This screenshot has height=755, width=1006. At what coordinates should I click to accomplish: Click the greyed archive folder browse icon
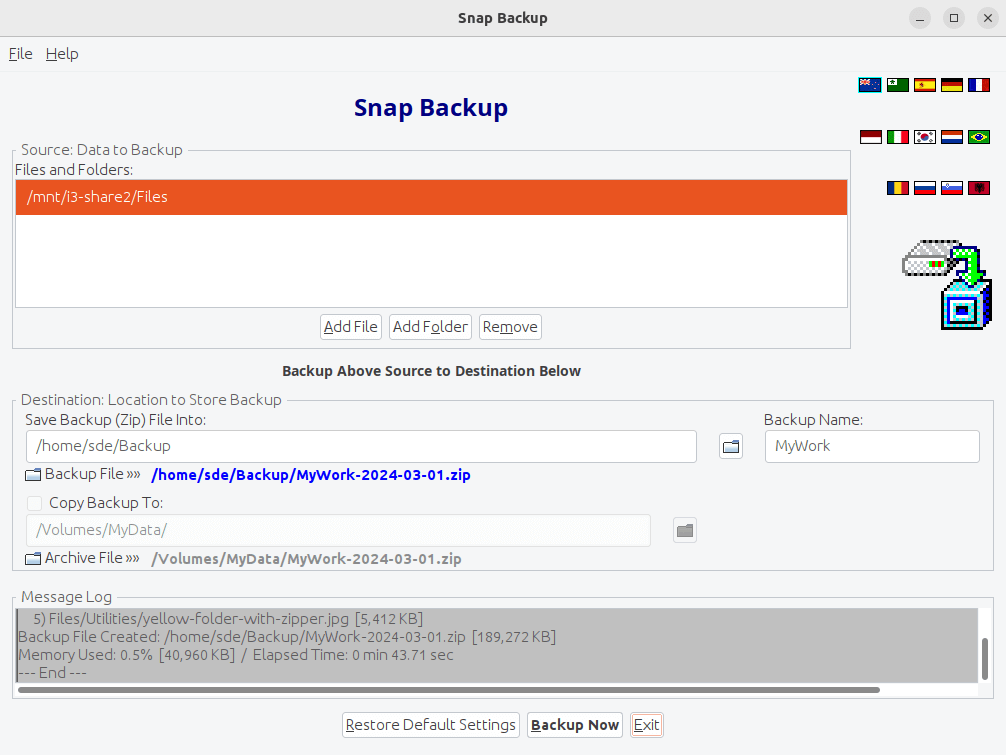click(x=685, y=530)
